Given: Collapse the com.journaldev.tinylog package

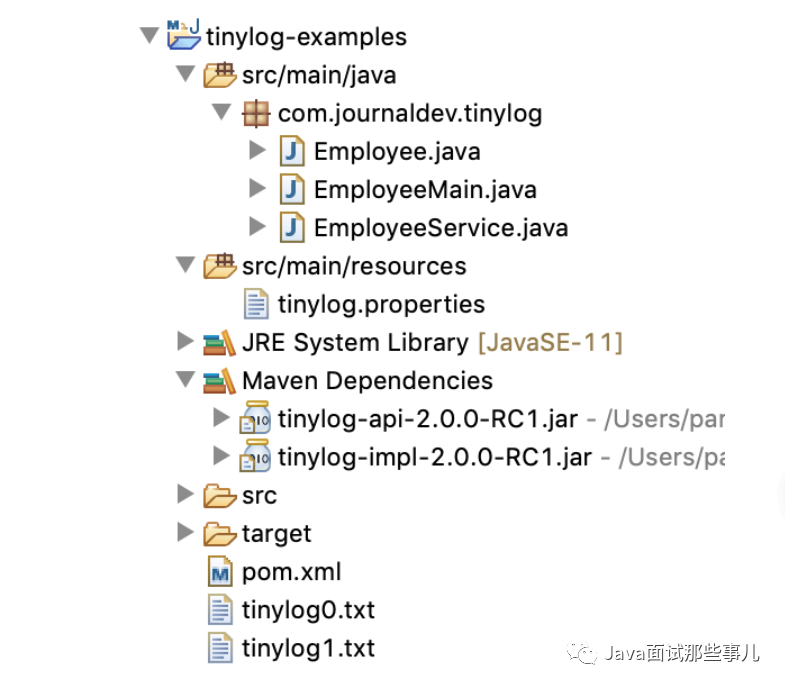Looking at the screenshot, I should pos(221,112).
